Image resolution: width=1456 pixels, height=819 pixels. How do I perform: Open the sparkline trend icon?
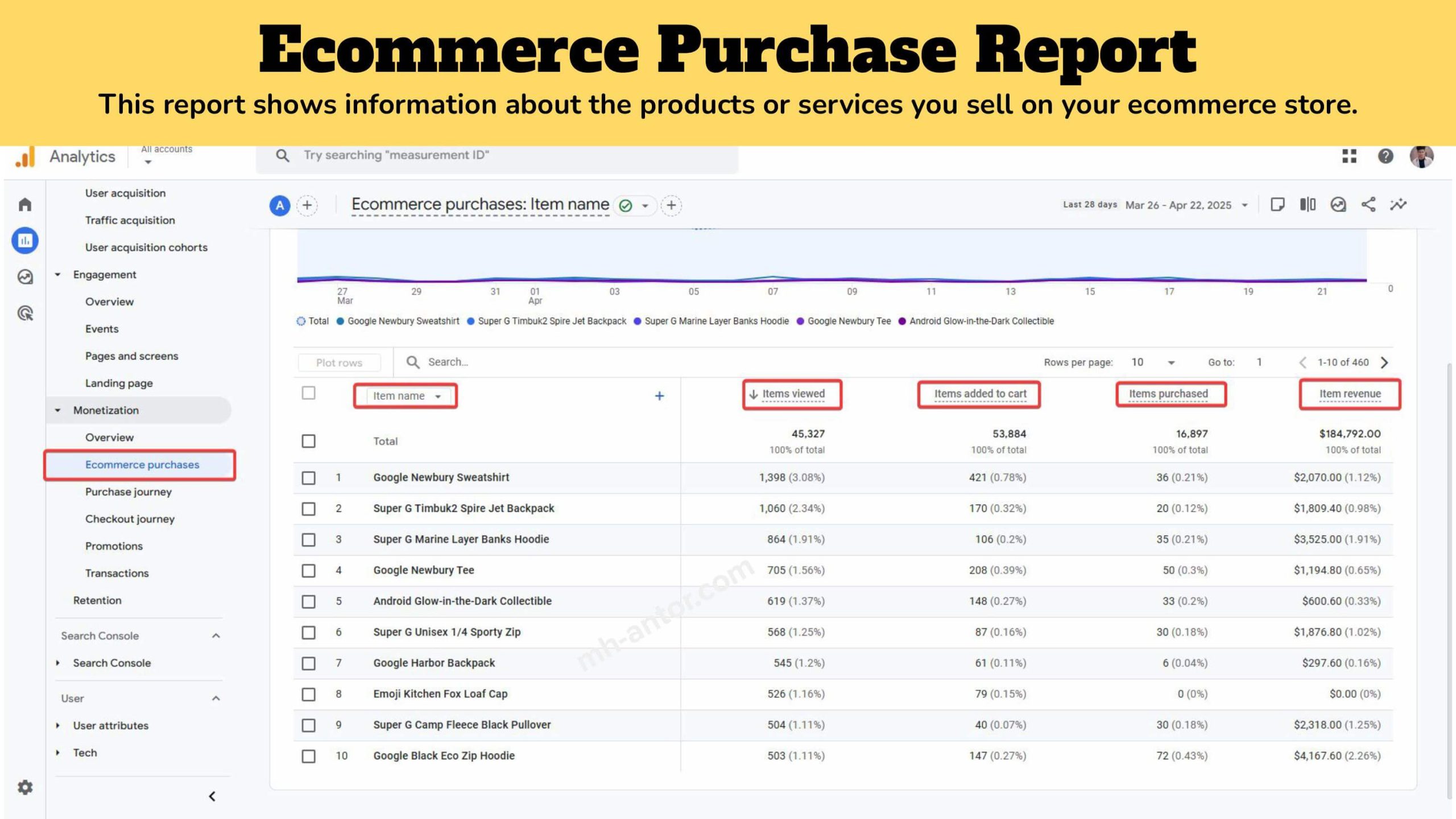tap(1399, 205)
